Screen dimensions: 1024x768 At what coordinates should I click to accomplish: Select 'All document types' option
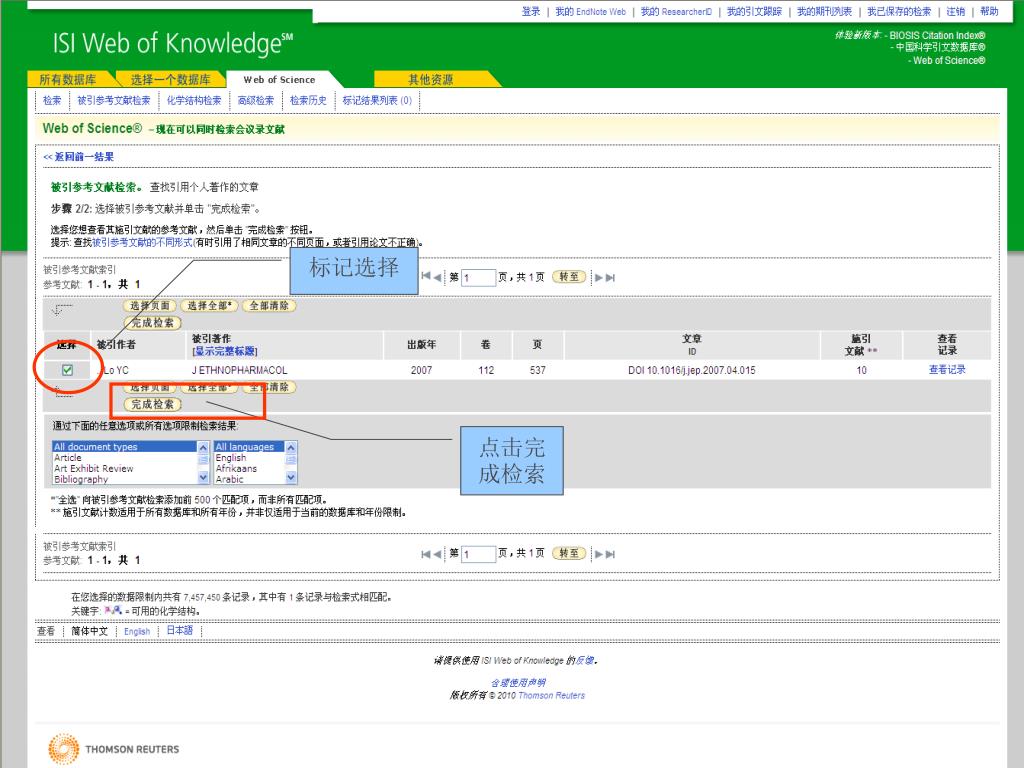(124, 447)
